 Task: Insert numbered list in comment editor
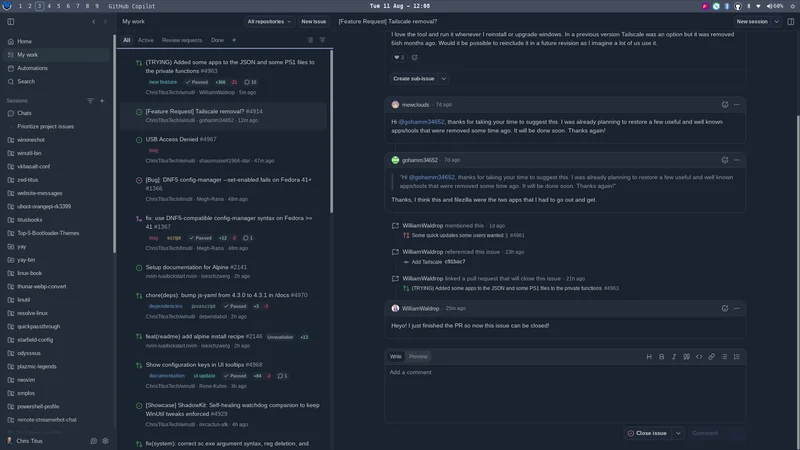[x=737, y=357]
